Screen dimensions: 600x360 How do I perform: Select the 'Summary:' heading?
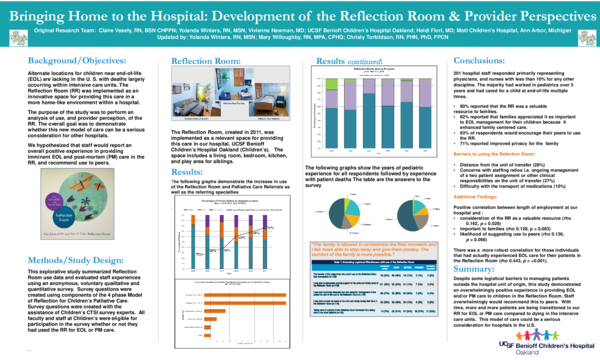click(x=474, y=269)
